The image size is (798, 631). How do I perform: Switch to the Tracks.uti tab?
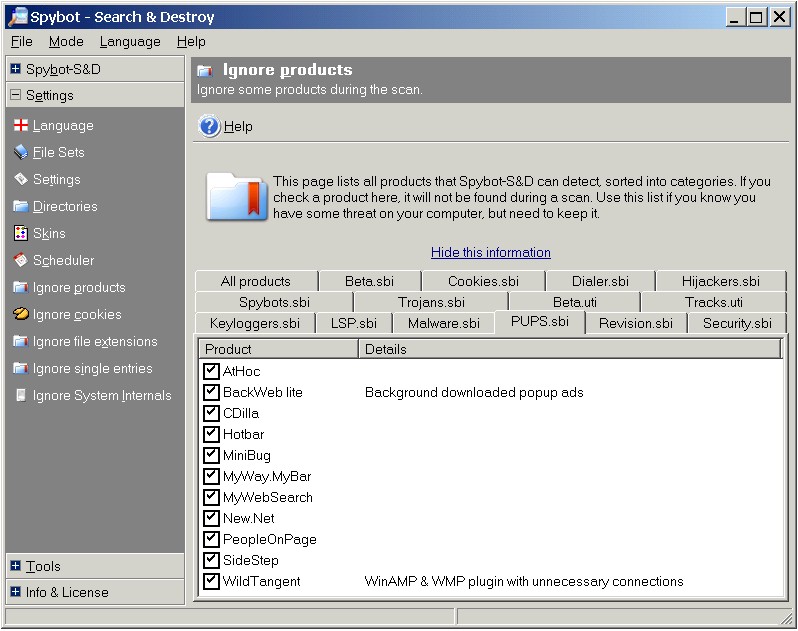coord(714,302)
